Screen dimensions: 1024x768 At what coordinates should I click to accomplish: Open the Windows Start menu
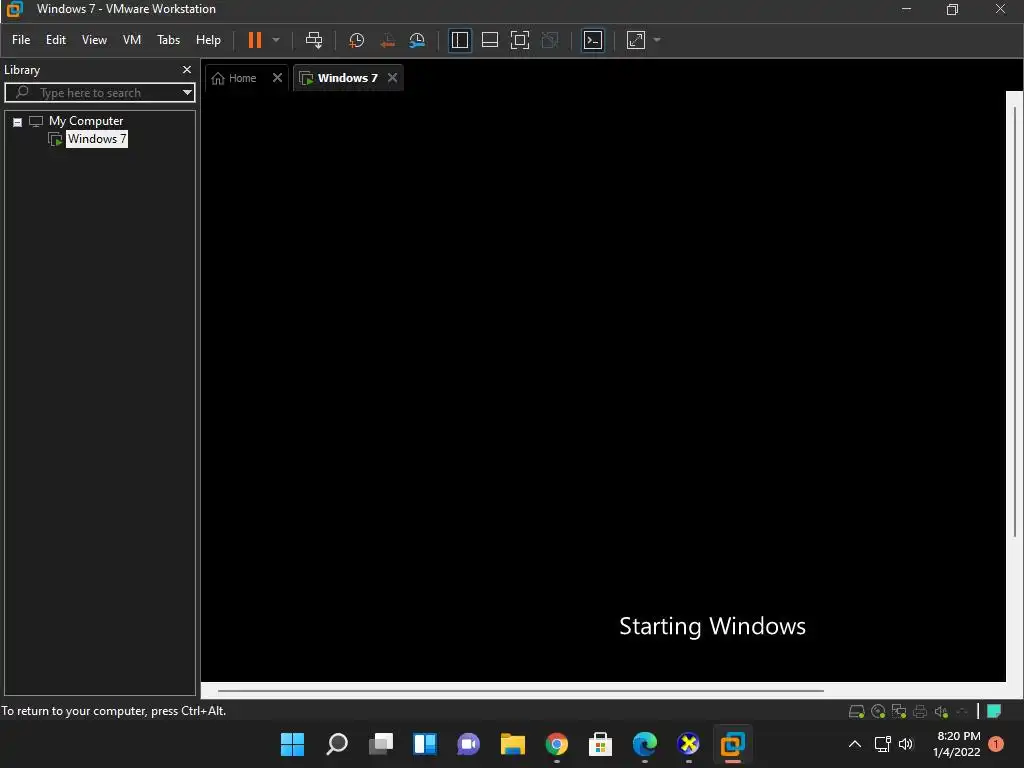click(293, 744)
